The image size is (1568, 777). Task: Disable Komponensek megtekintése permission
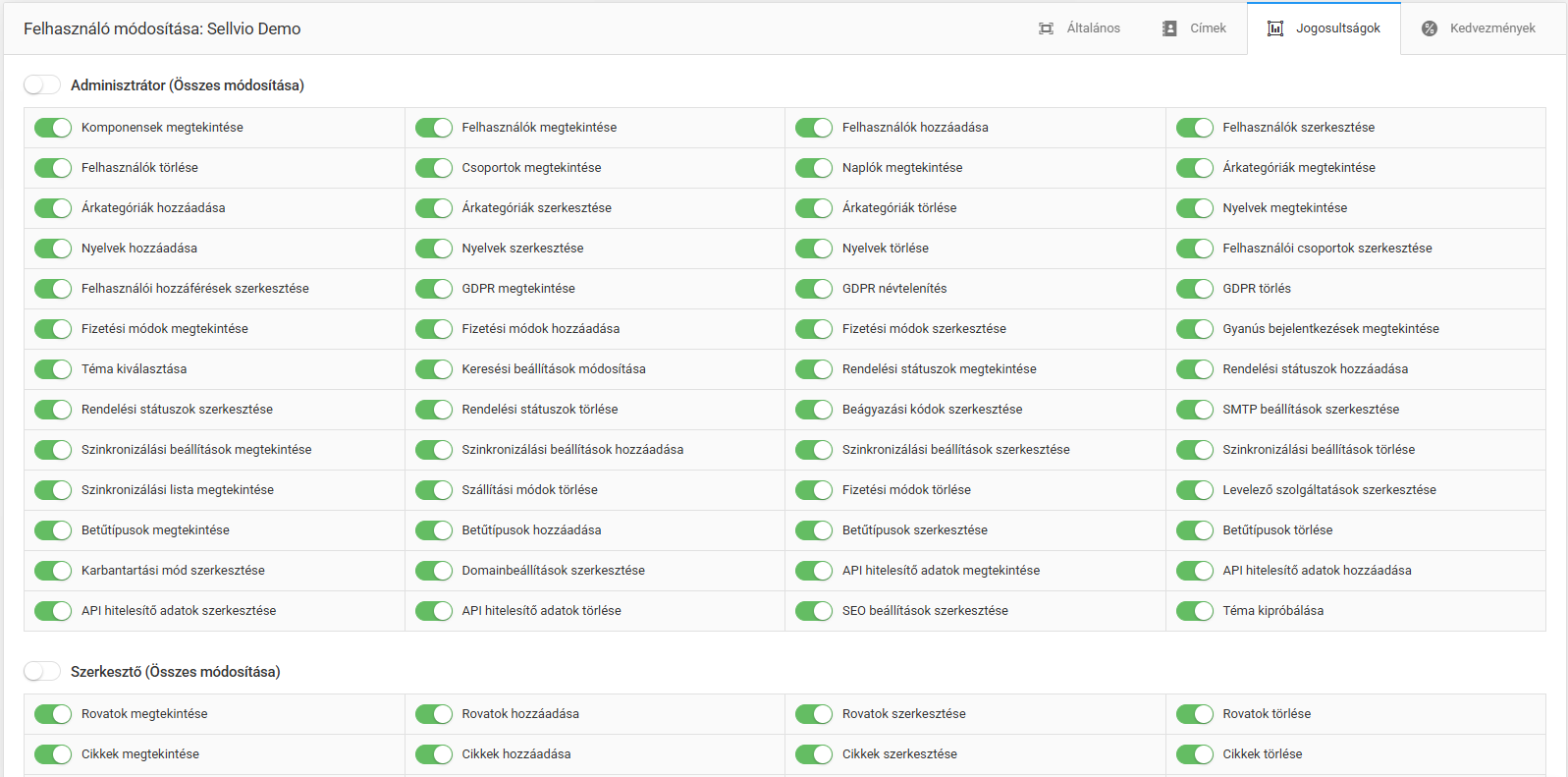(53, 128)
